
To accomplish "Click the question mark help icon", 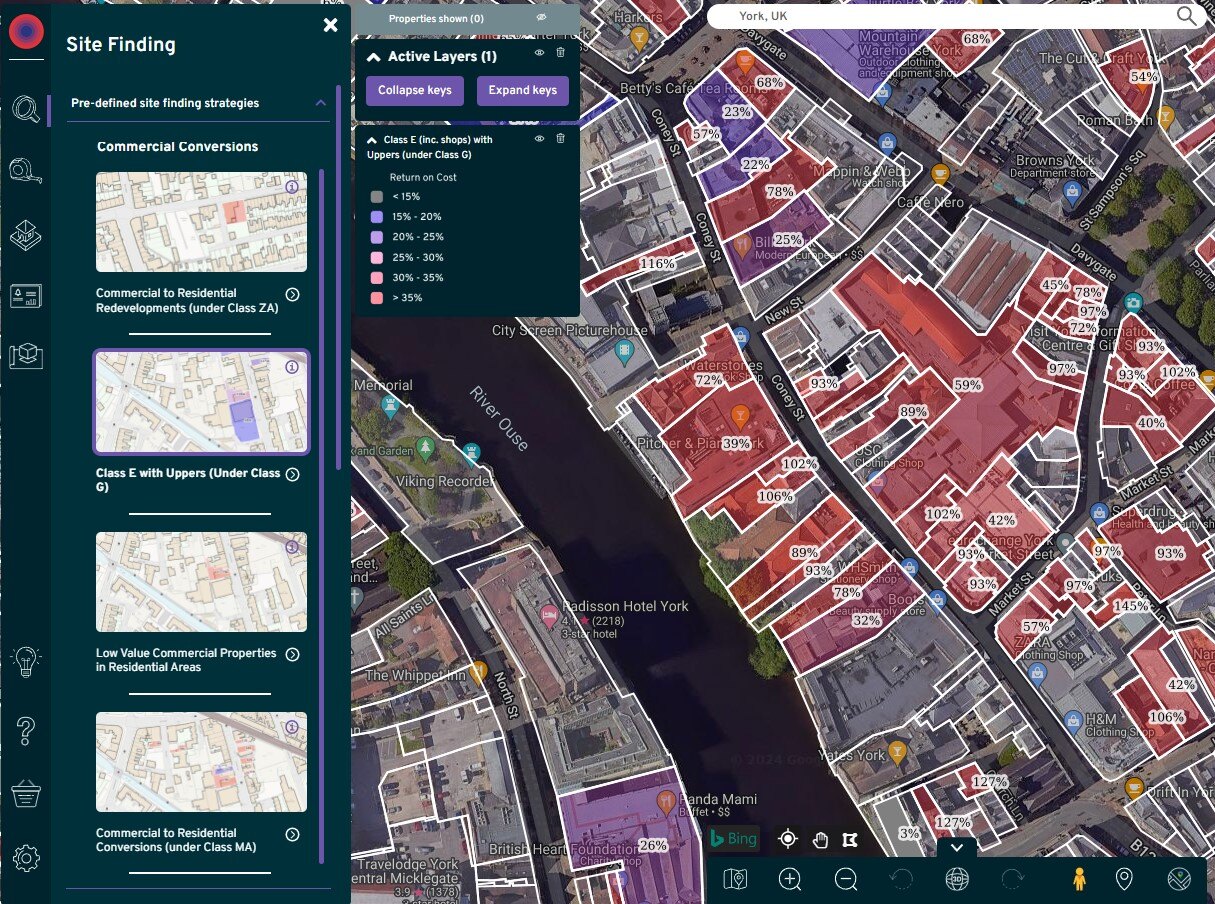I will coord(27,729).
